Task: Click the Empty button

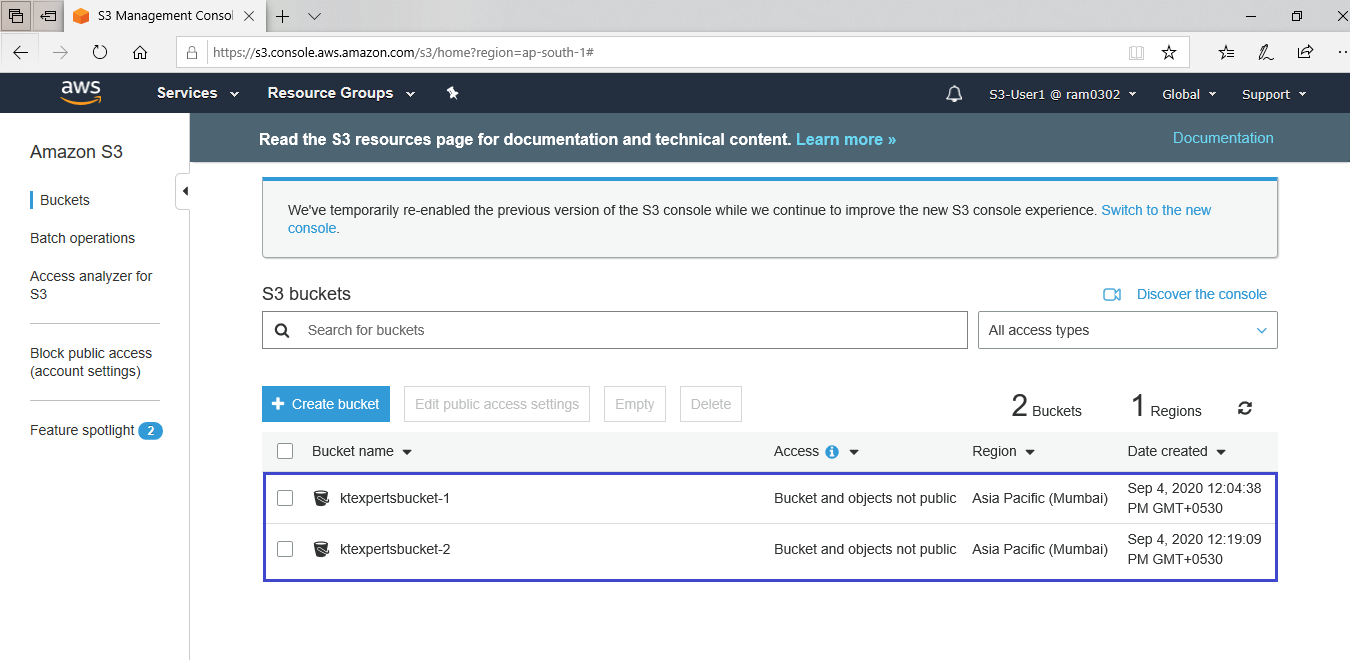Action: [635, 404]
